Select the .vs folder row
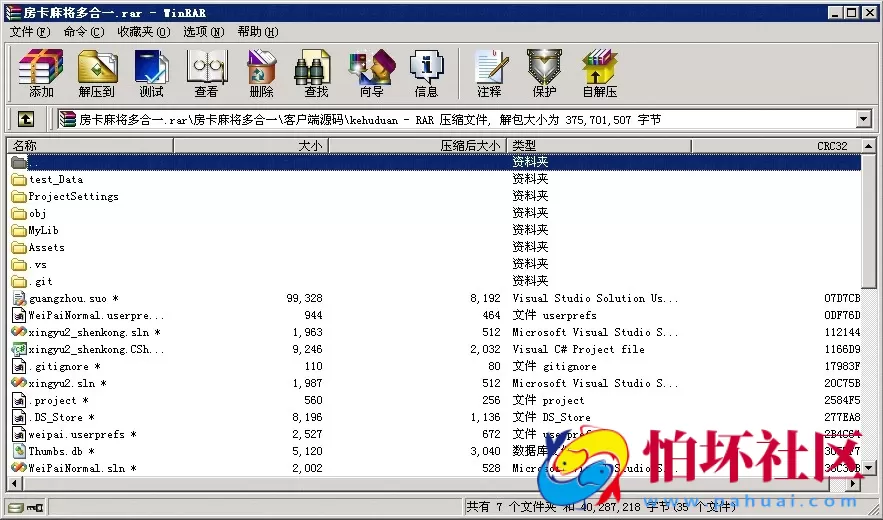The width and height of the screenshot is (883, 520). pyautogui.click(x=435, y=264)
